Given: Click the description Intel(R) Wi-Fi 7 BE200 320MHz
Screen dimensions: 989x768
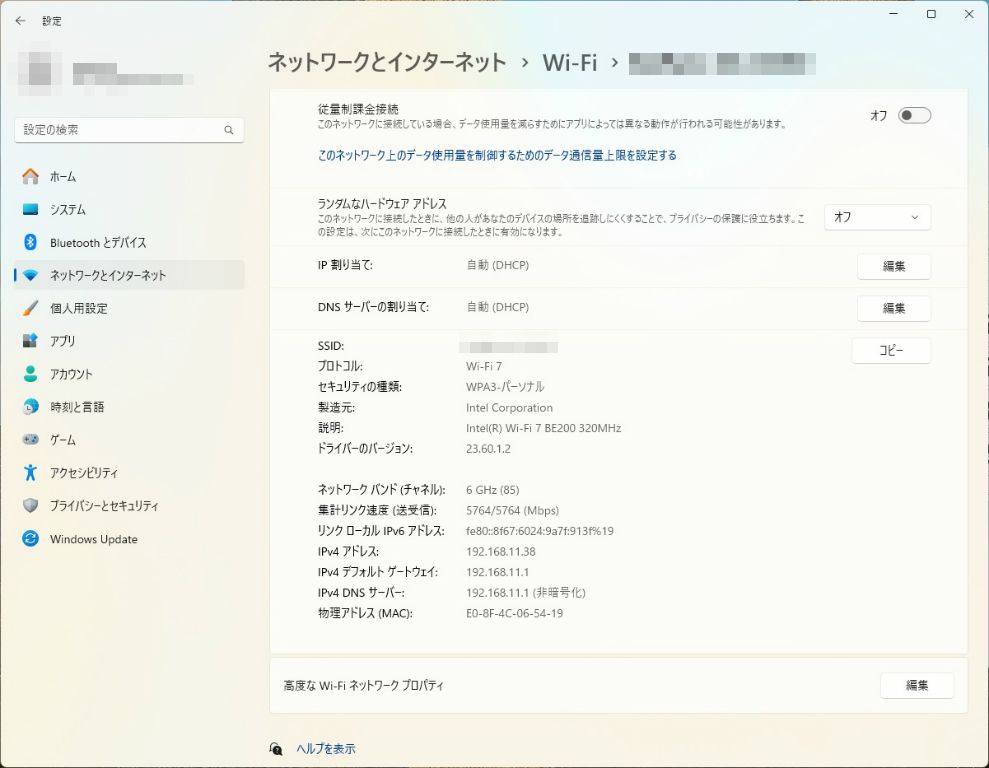Looking at the screenshot, I should pos(544,428).
